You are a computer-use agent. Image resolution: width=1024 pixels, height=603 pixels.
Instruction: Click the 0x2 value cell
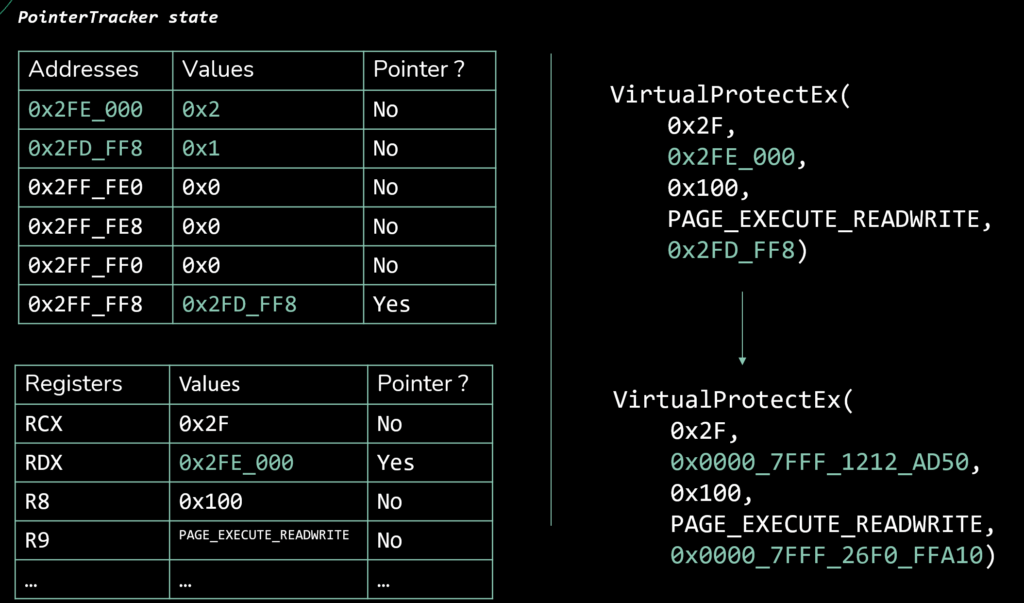pos(201,109)
